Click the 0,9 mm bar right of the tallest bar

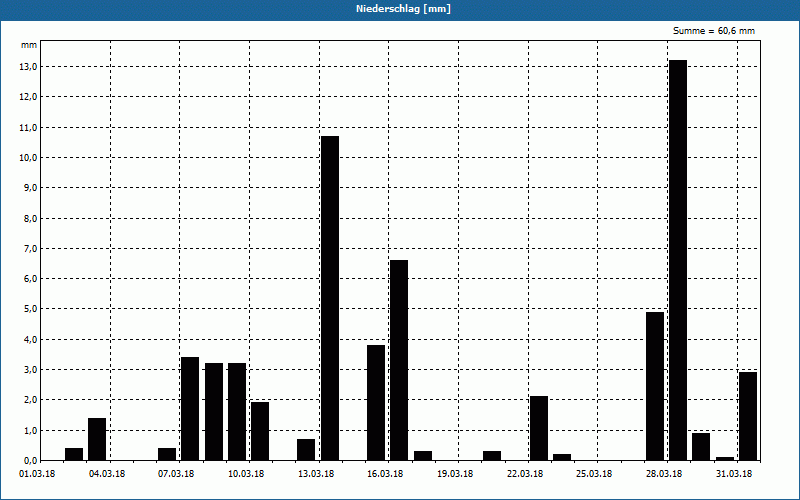(701, 446)
